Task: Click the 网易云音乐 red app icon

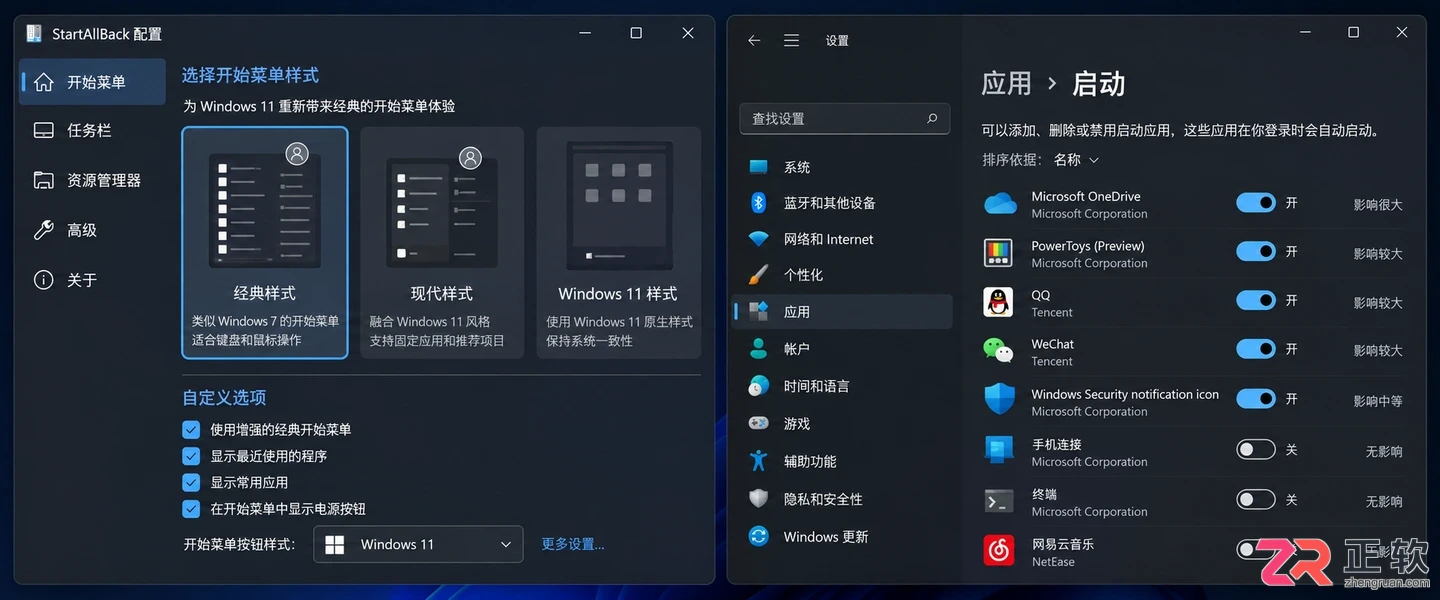Action: [x=1000, y=549]
